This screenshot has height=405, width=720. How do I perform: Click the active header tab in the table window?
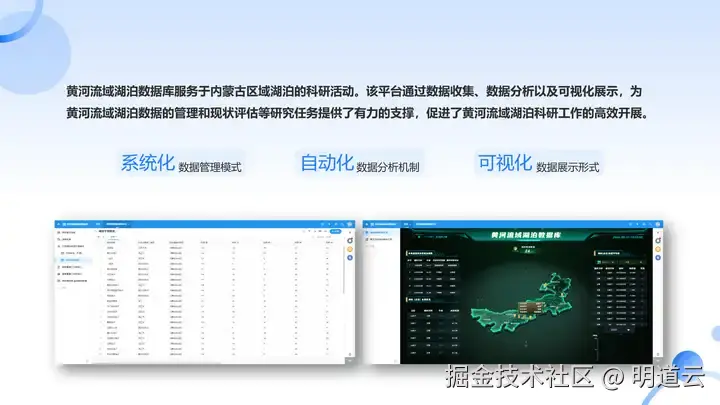coord(117,224)
